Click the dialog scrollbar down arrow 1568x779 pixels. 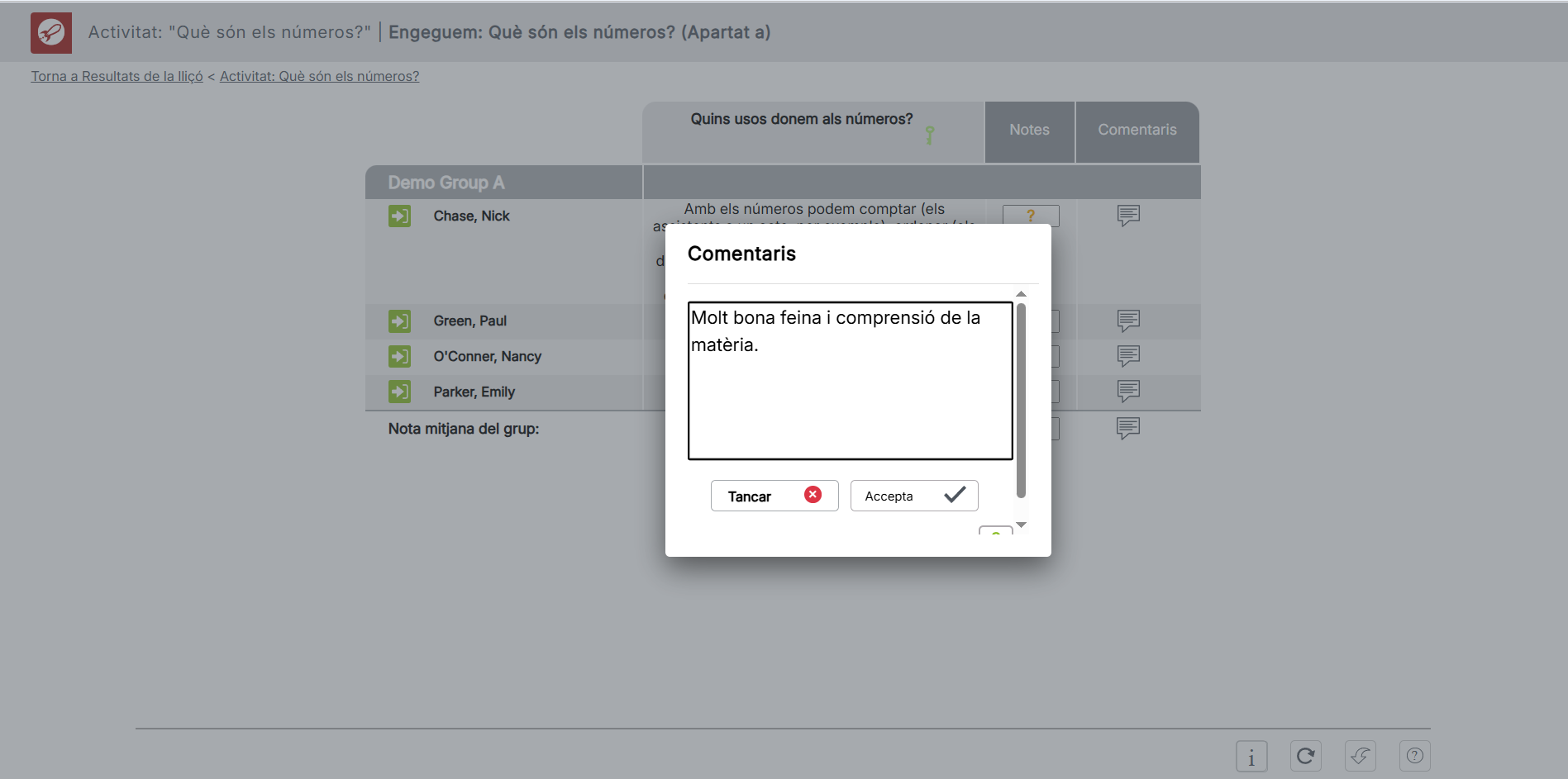click(x=1021, y=525)
